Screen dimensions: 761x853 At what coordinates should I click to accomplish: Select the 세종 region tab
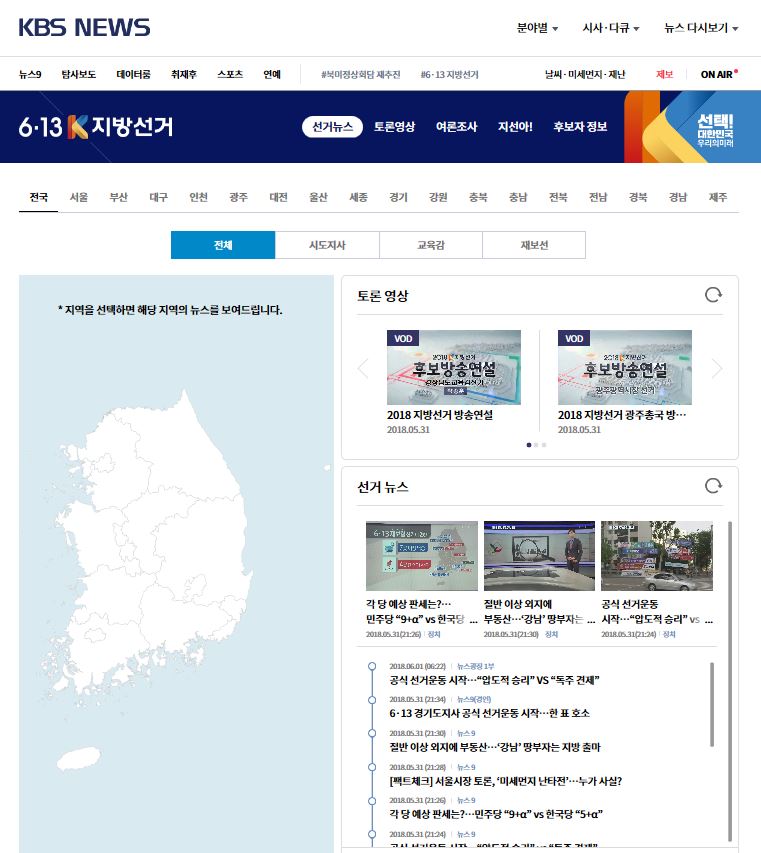pyautogui.click(x=358, y=197)
